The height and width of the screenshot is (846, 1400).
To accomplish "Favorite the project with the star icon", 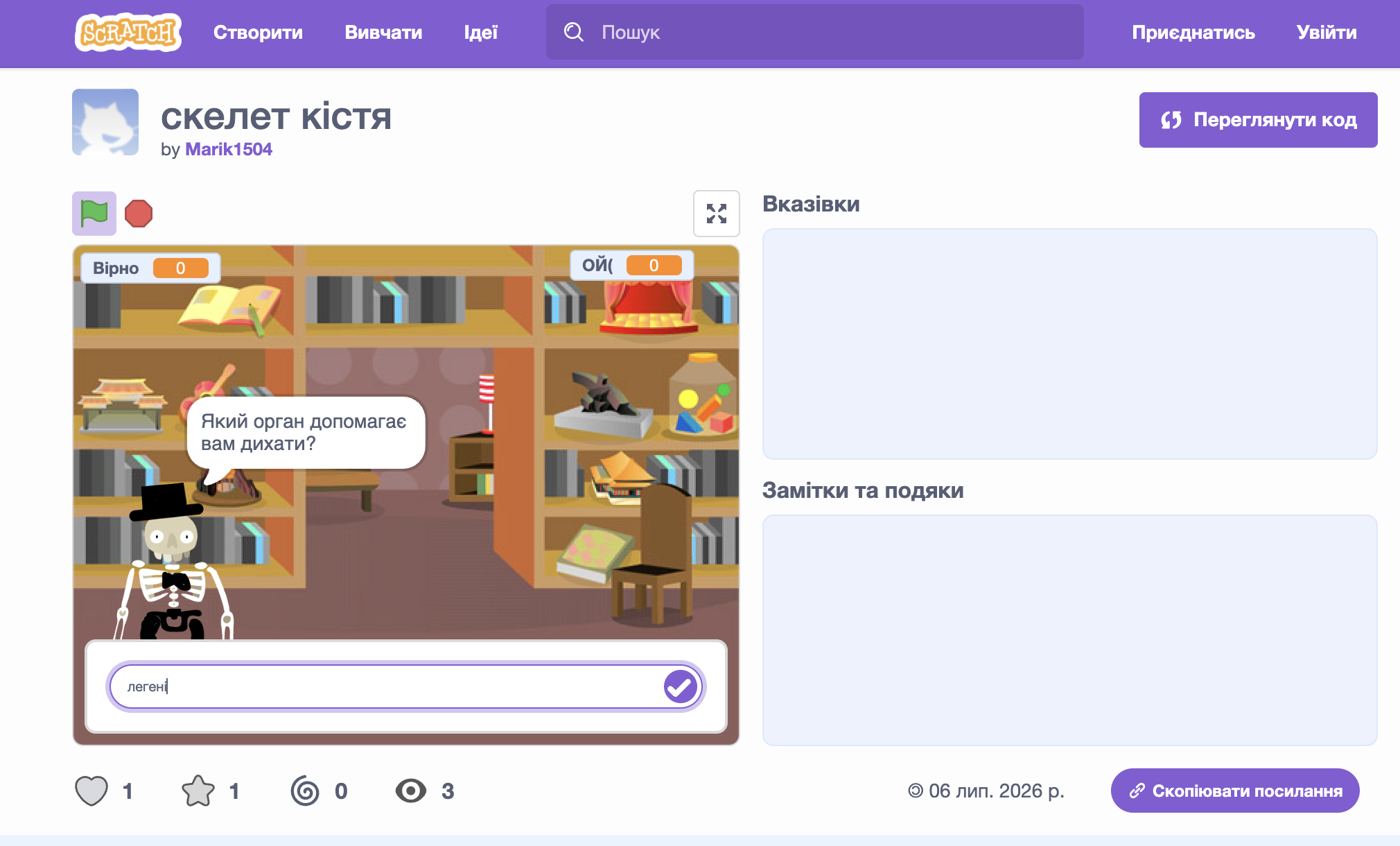I will pyautogui.click(x=198, y=791).
